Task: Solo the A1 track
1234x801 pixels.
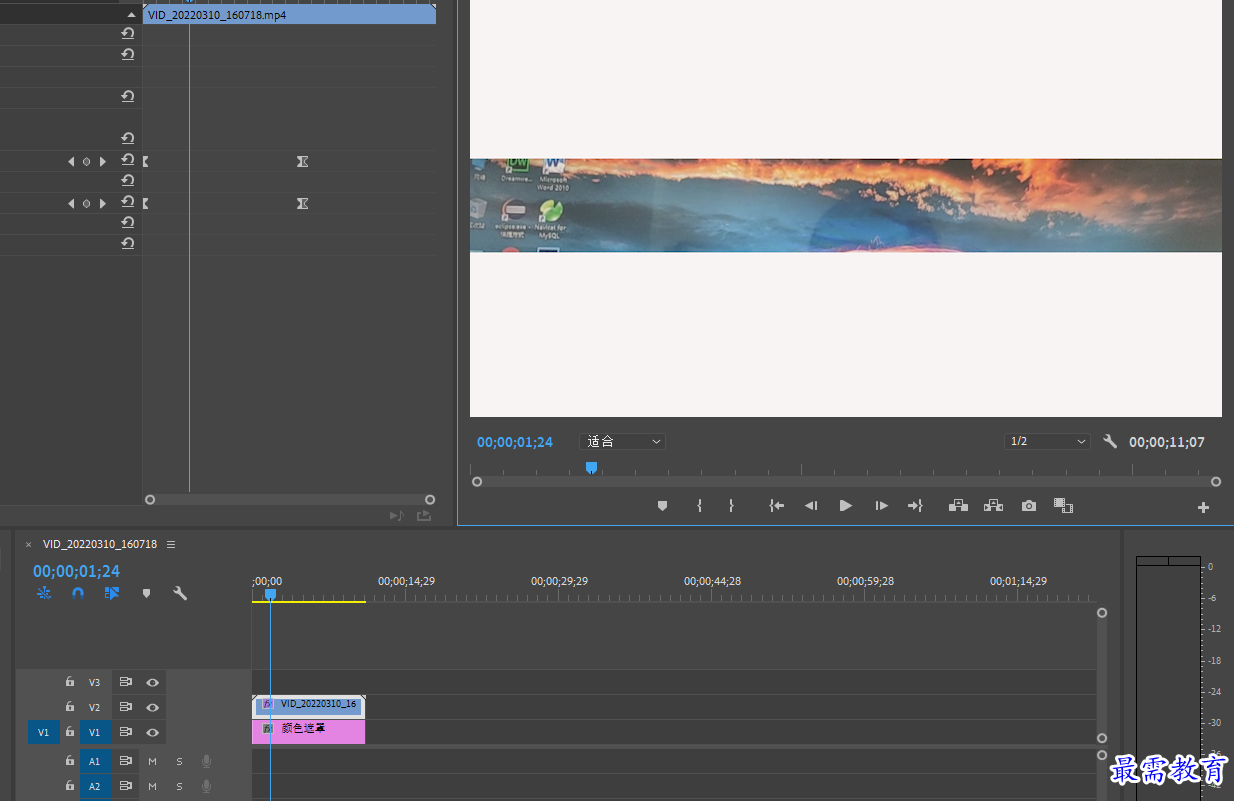Action: (x=180, y=761)
